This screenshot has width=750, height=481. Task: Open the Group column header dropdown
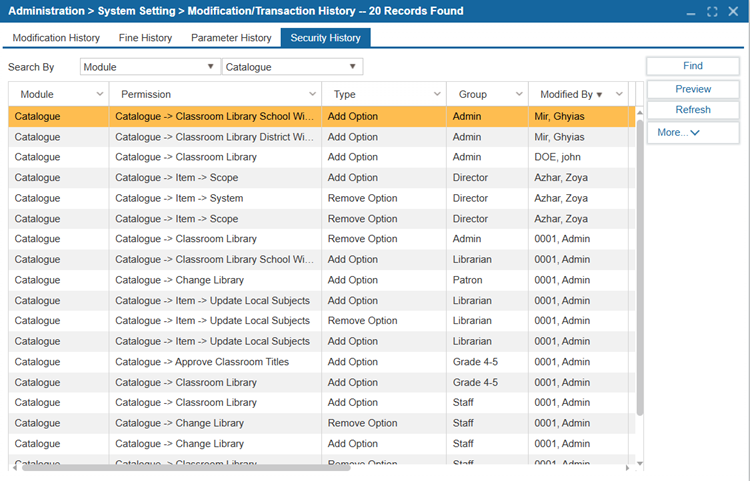pyautogui.click(x=519, y=94)
